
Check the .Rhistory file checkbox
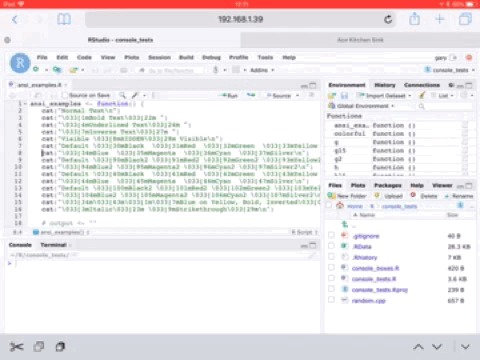[331, 257]
